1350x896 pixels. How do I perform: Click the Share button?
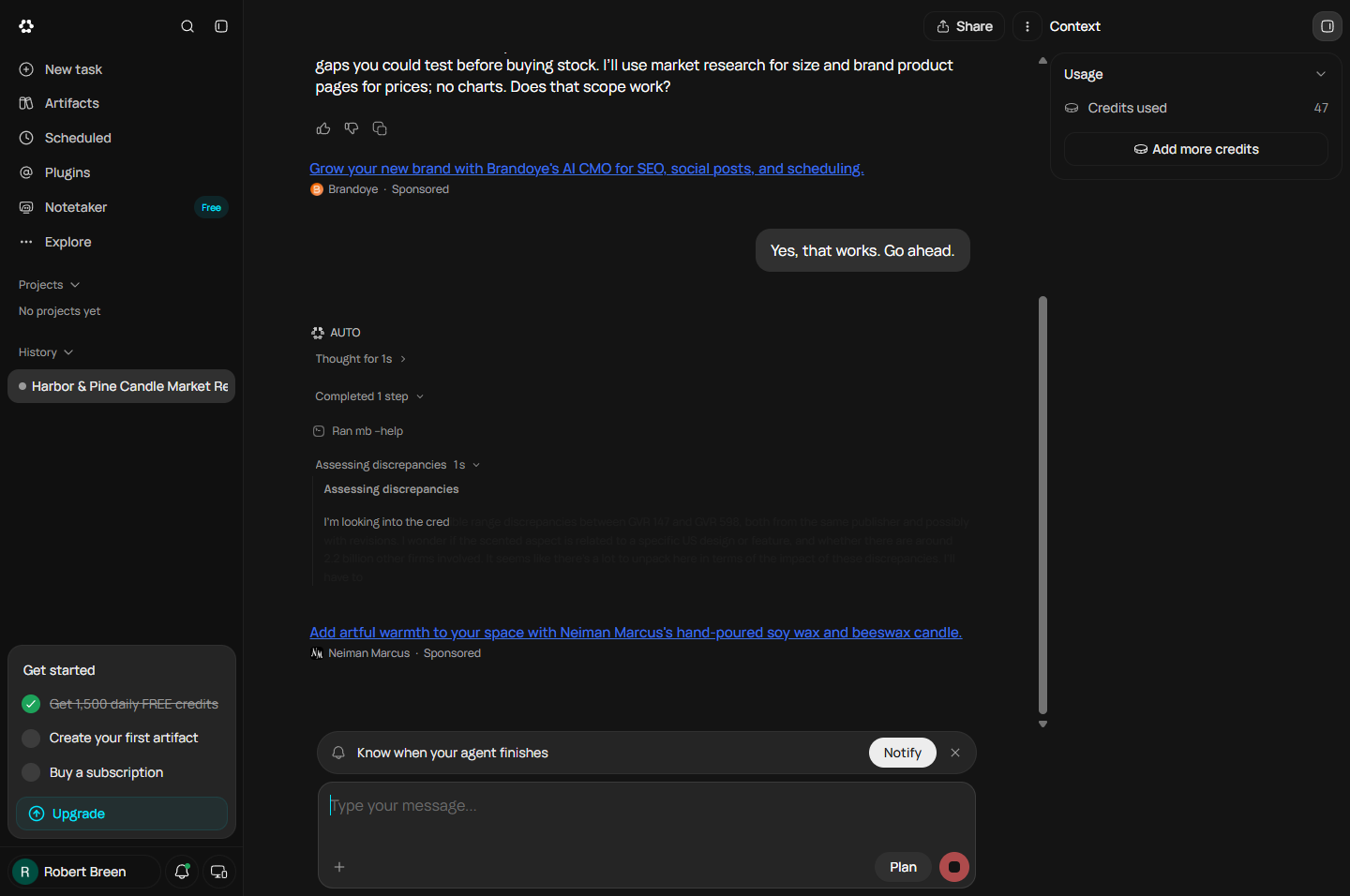tap(965, 26)
